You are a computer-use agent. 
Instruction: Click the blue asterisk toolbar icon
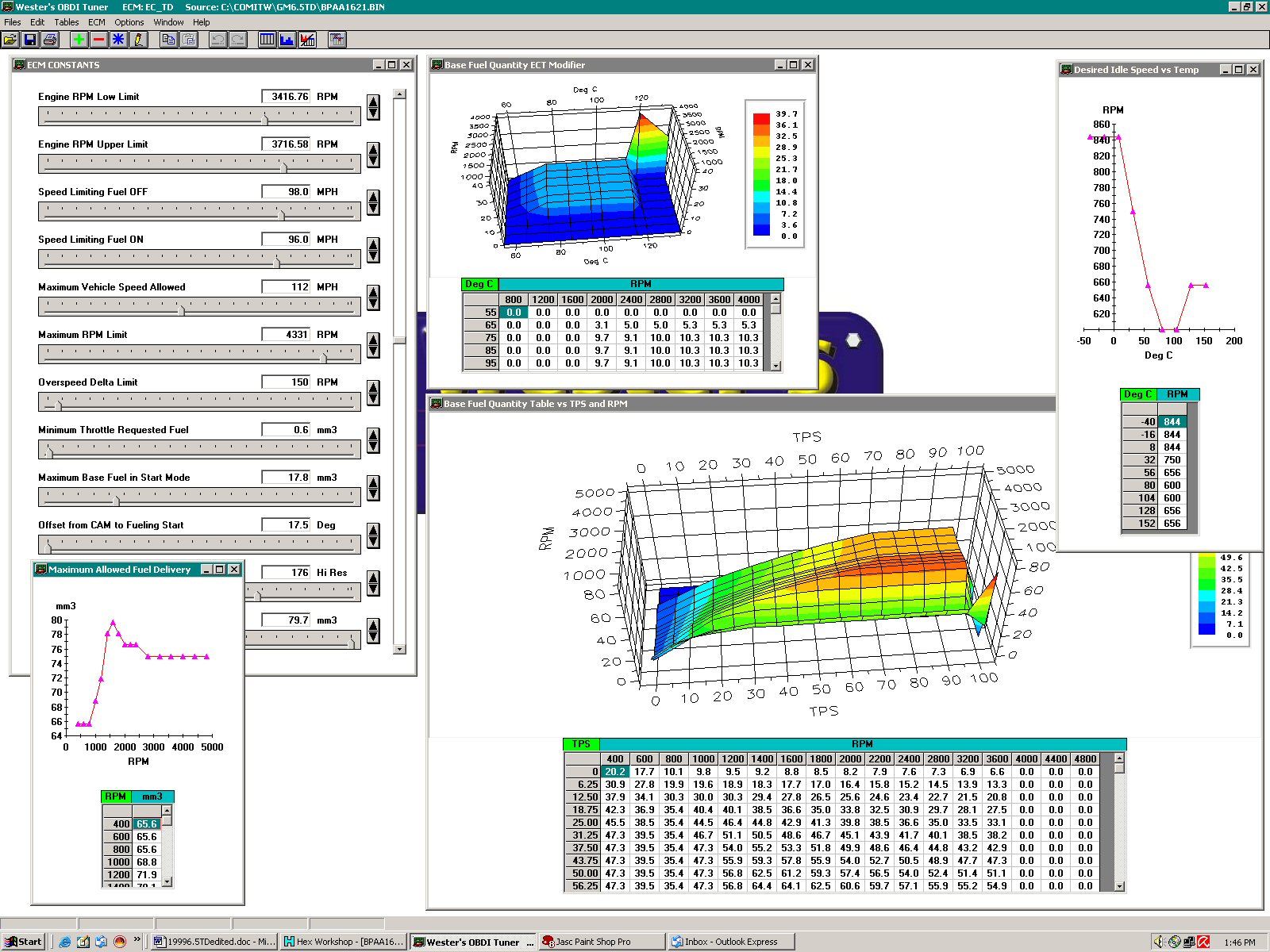click(x=118, y=39)
